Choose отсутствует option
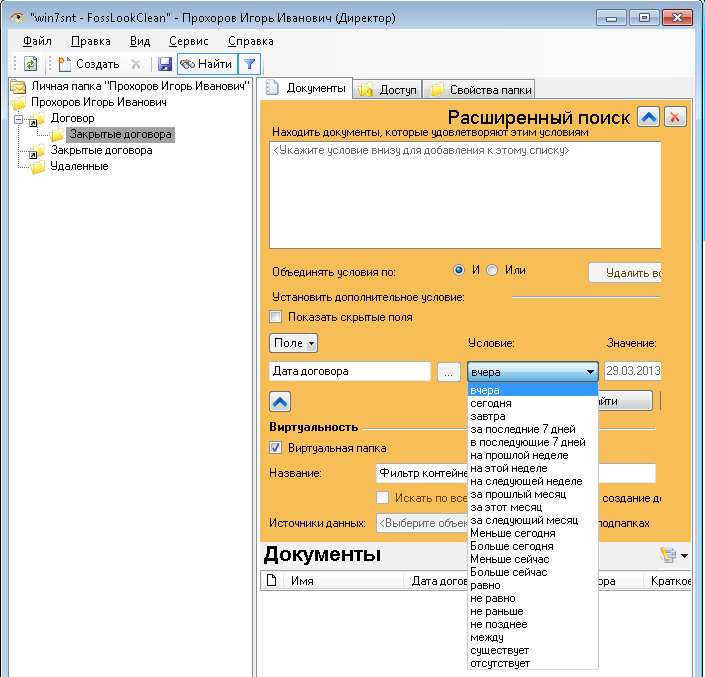This screenshot has height=677, width=705. (x=533, y=664)
